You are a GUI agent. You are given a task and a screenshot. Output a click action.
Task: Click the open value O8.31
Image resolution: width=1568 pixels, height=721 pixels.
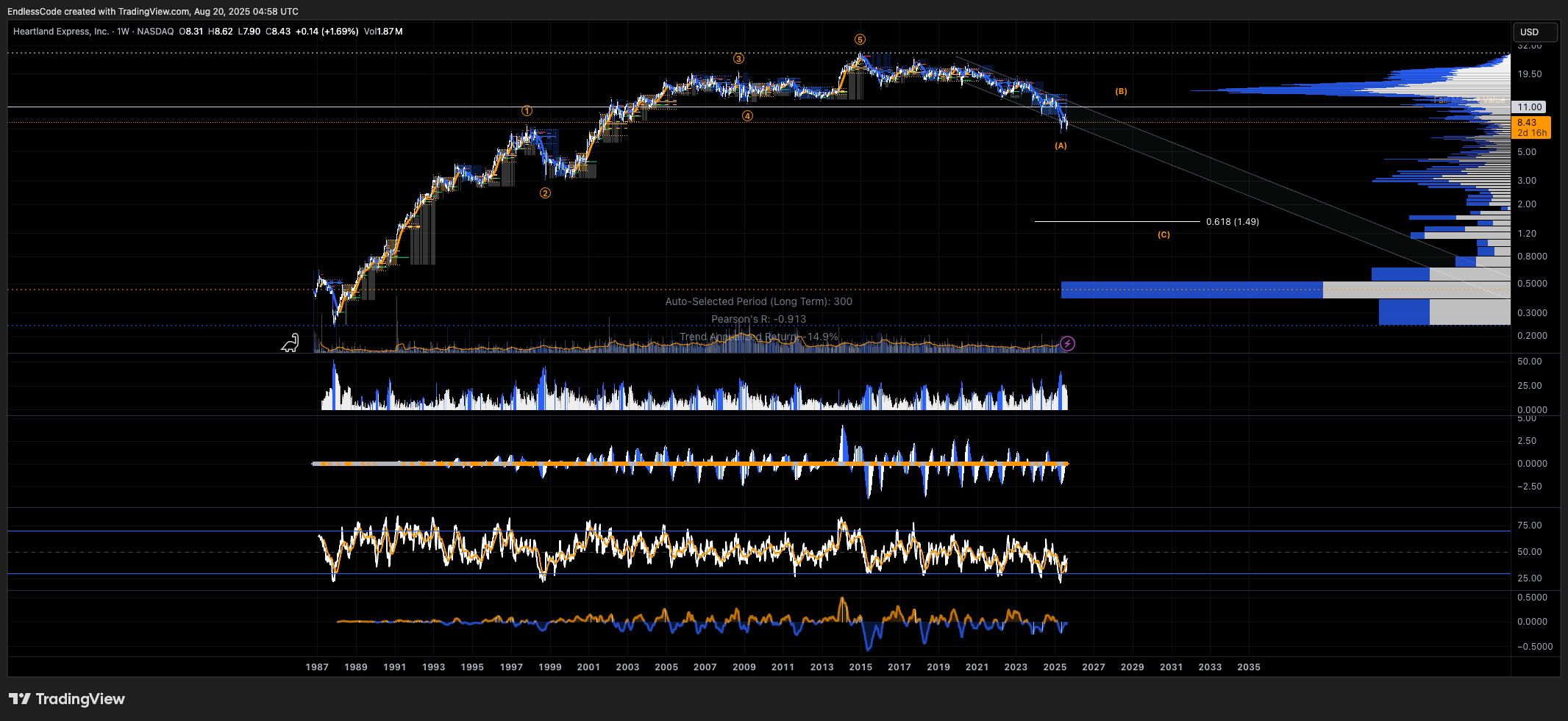tap(191, 32)
